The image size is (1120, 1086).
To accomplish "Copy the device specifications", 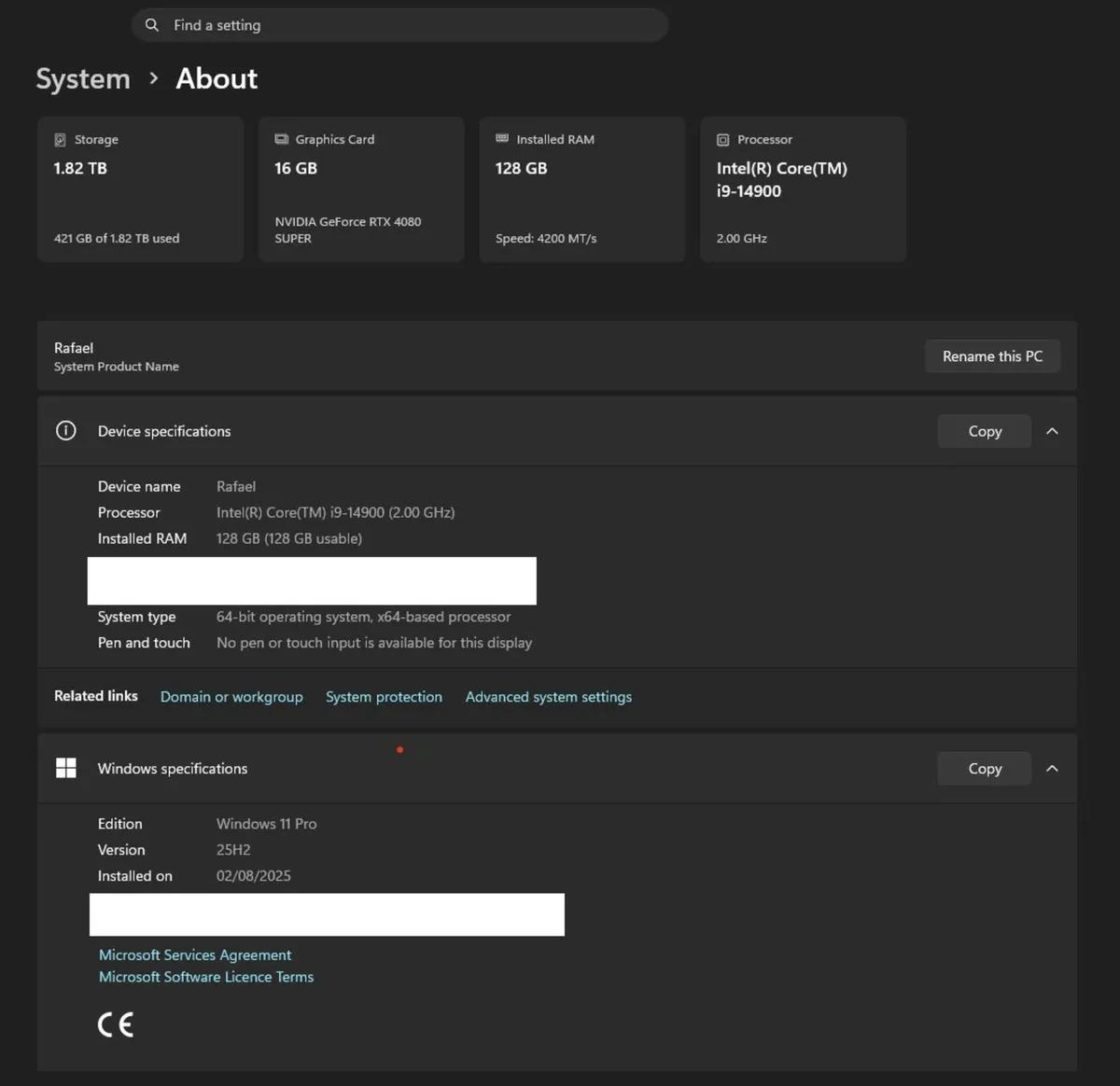I will click(984, 431).
